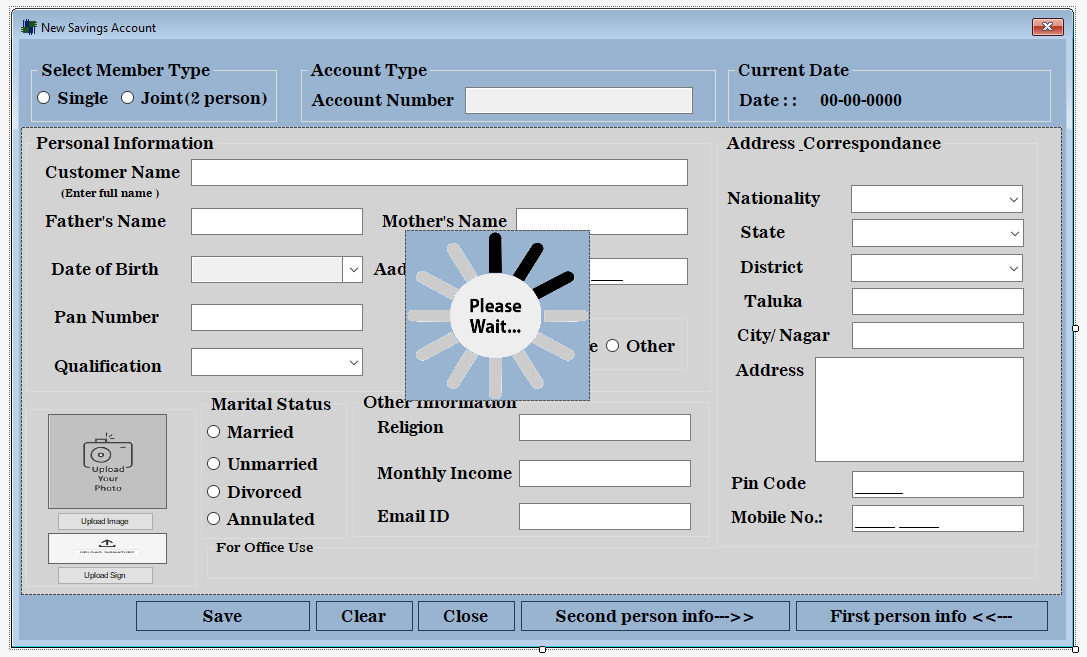
Task: Select Annulated marital status
Action: coord(214,518)
